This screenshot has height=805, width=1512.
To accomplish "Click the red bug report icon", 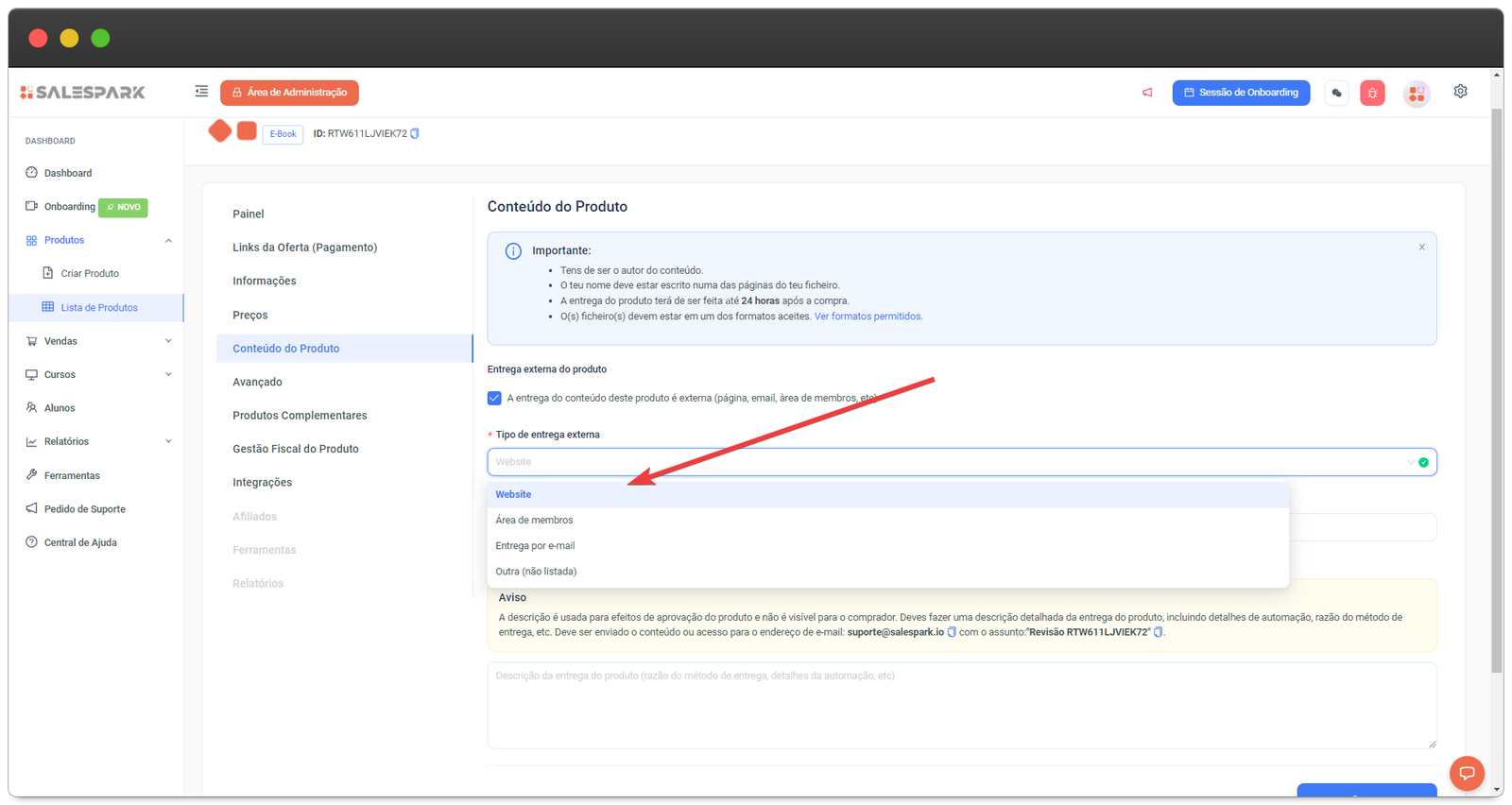I will [x=1372, y=93].
